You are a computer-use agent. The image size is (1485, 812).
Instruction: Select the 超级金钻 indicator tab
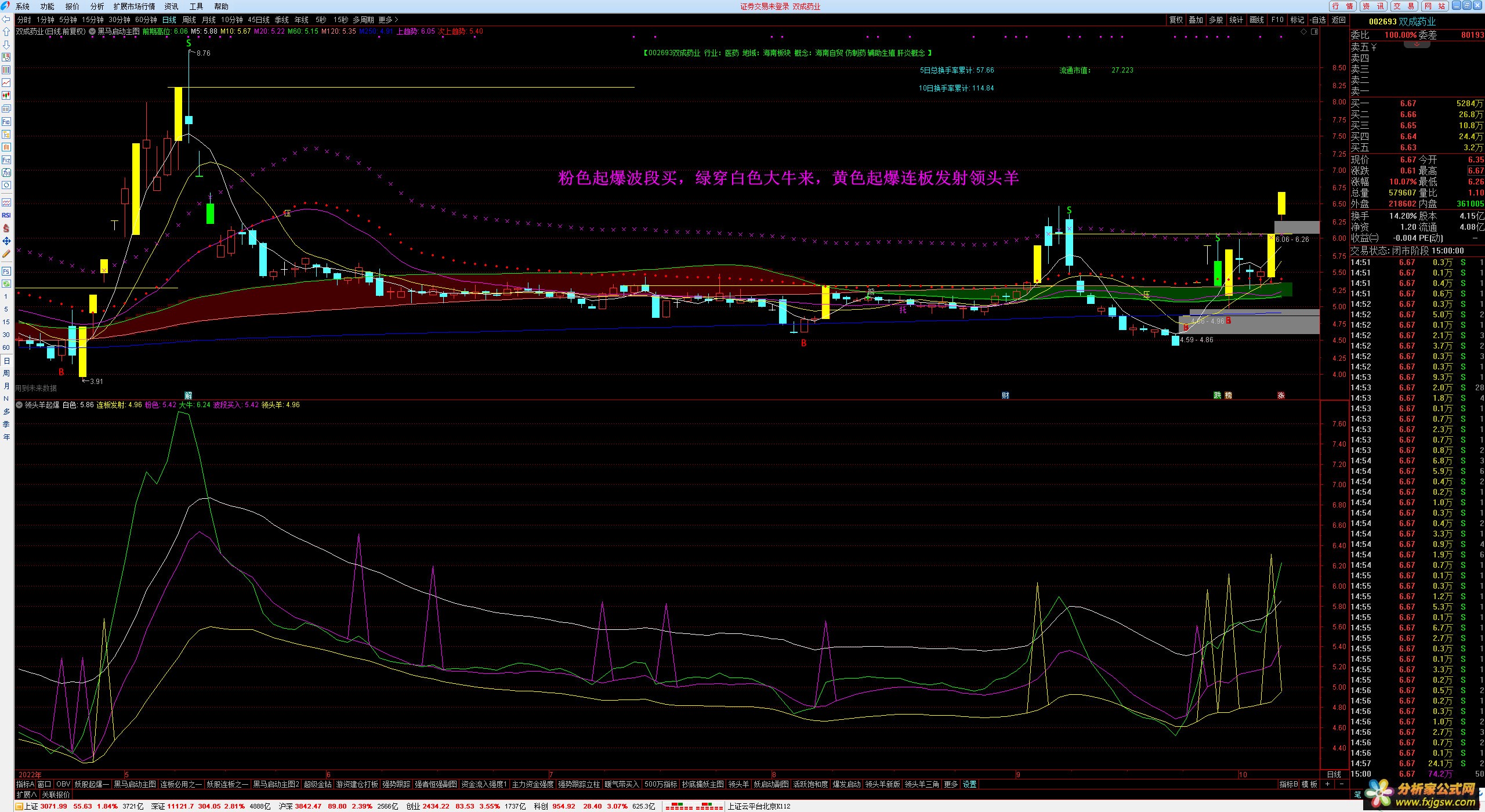(318, 784)
